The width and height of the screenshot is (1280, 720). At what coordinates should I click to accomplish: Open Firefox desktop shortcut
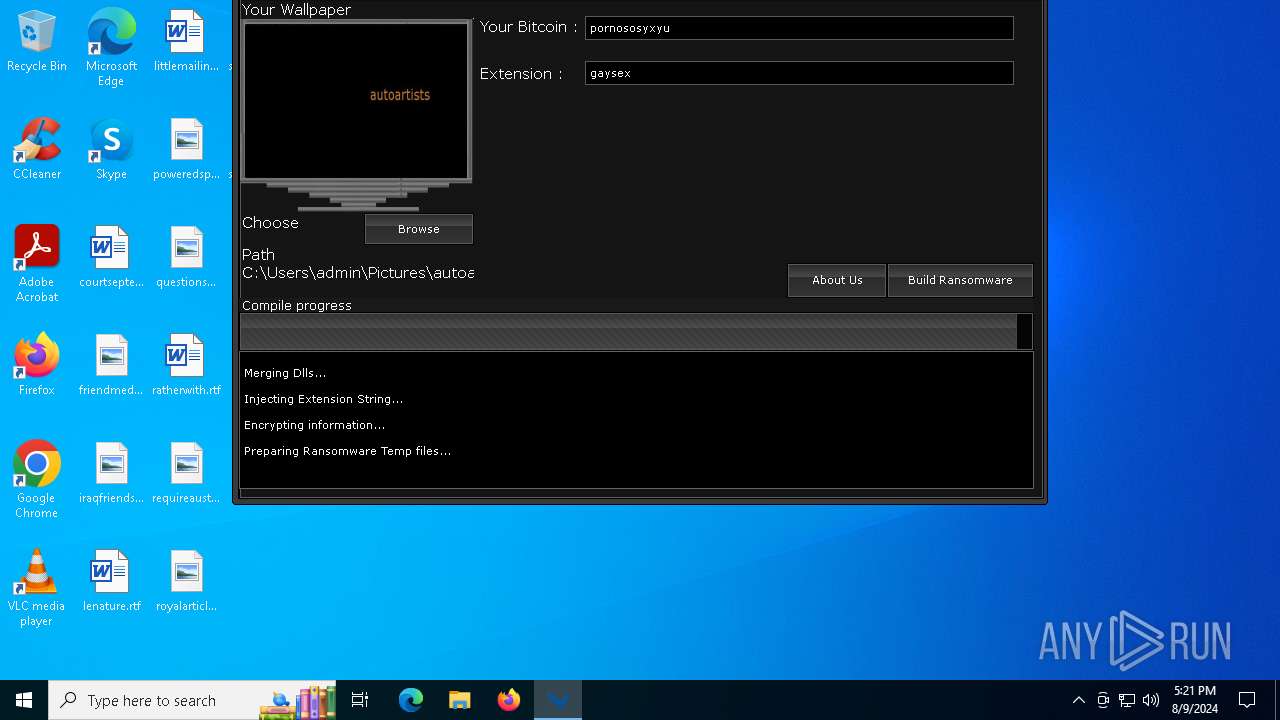pyautogui.click(x=37, y=366)
